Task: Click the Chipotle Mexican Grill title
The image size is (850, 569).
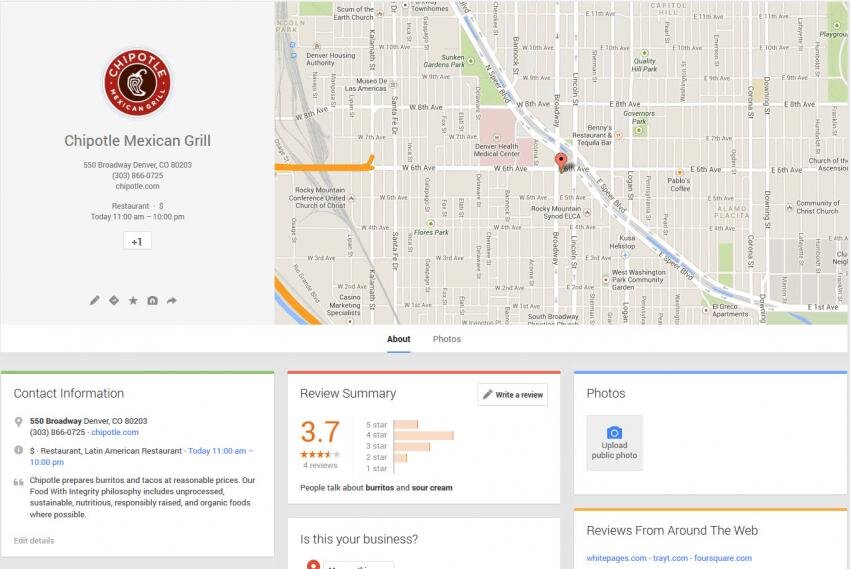Action: (137, 140)
